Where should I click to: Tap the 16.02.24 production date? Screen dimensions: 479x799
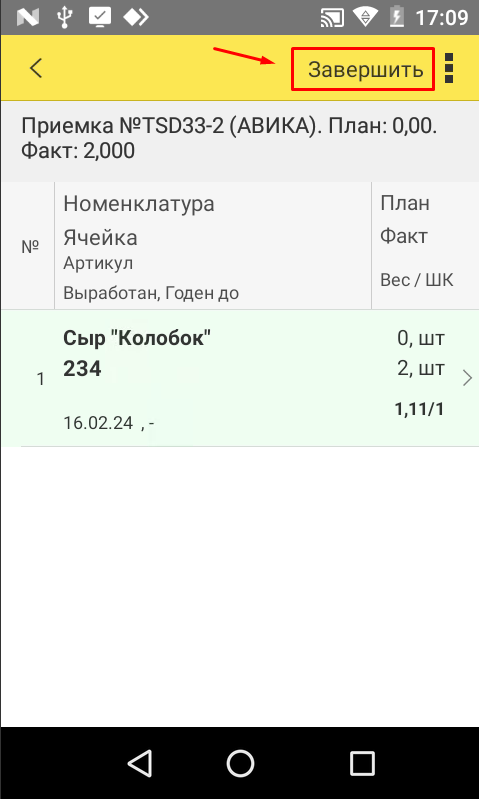[x=98, y=422]
